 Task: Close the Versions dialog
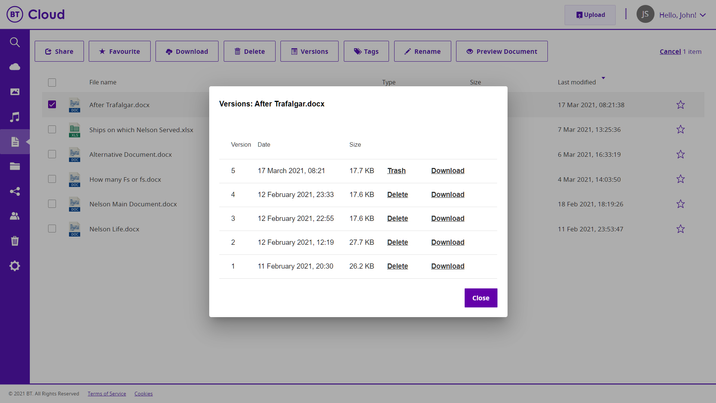pos(480,298)
